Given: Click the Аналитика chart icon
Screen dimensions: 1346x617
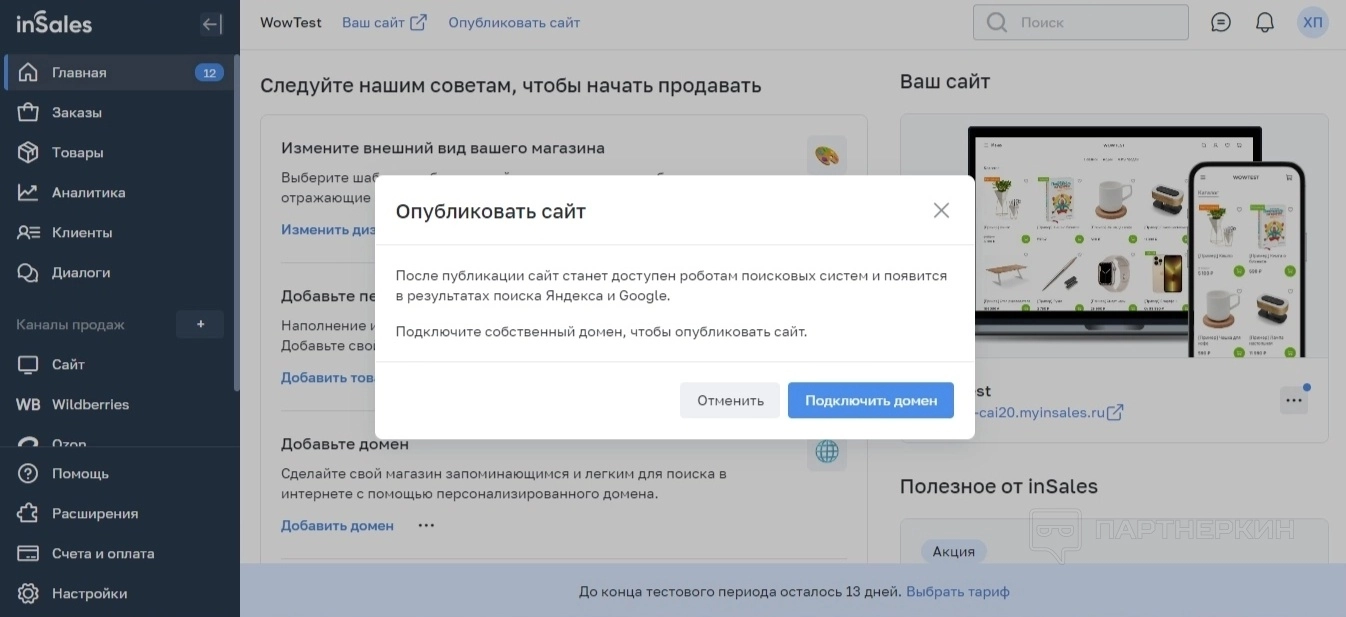Looking at the screenshot, I should point(28,192).
